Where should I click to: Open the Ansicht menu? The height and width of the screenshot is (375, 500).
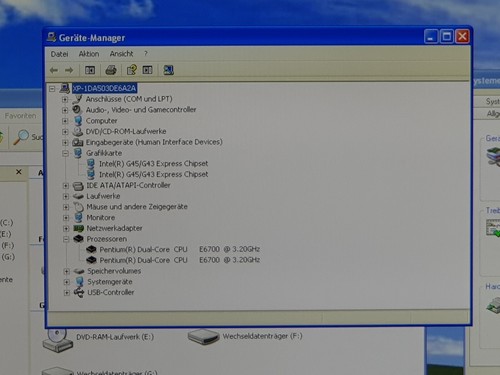tap(121, 54)
